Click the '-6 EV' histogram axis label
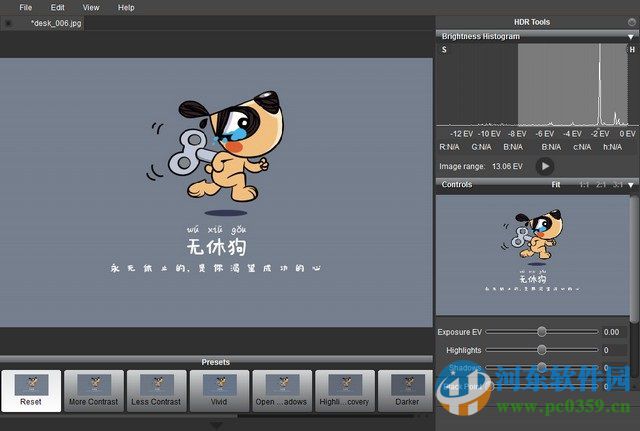 pyautogui.click(x=544, y=134)
